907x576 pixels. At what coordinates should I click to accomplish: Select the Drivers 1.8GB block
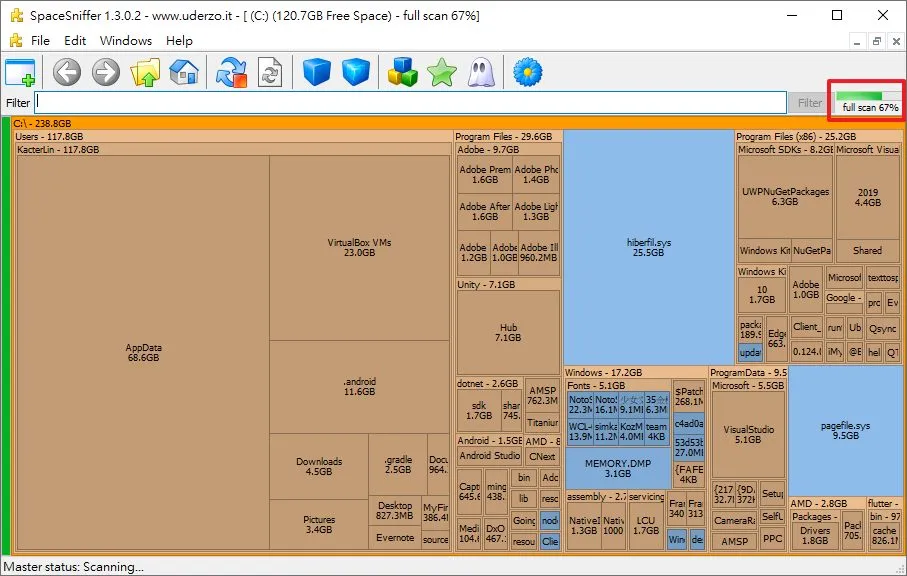pos(814,536)
